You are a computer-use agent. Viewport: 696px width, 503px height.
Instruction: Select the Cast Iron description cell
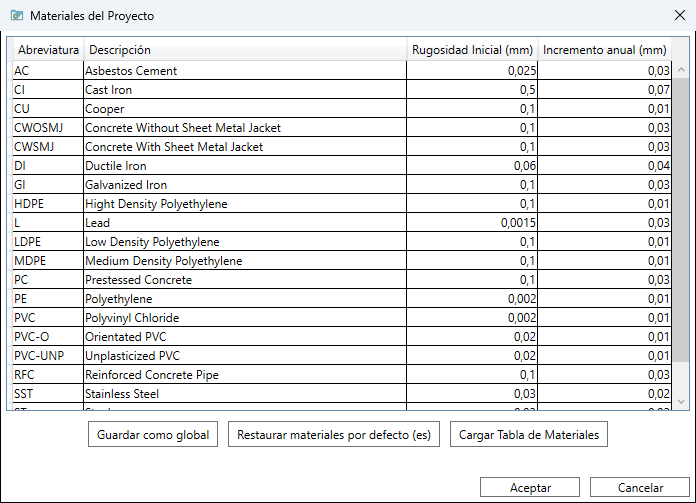click(245, 90)
